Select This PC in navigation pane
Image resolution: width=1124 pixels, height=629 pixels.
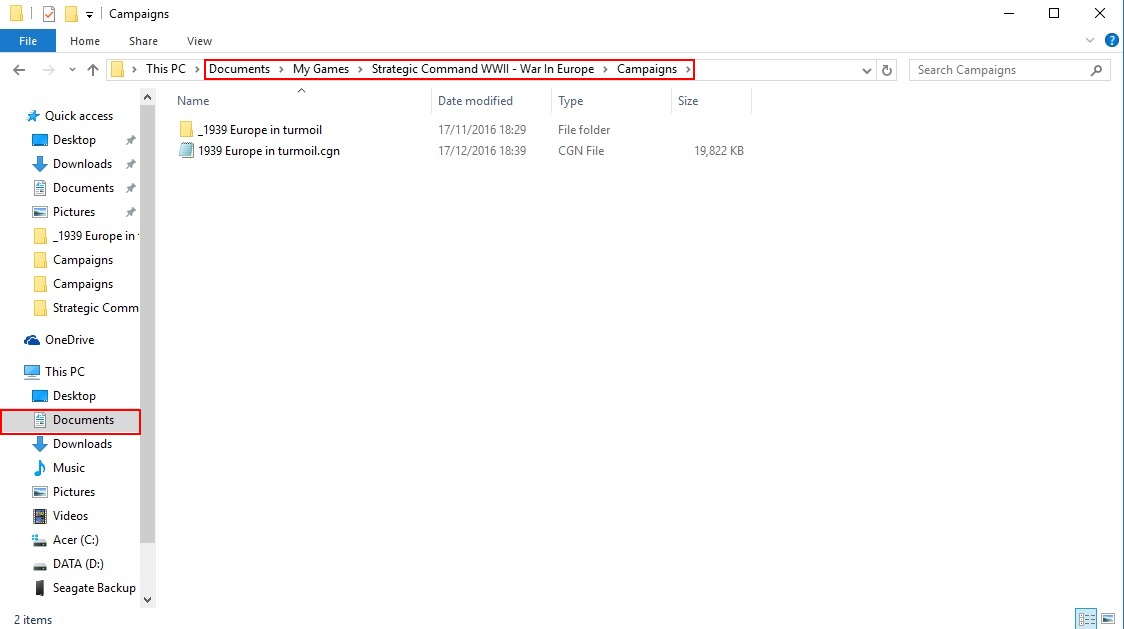65,372
